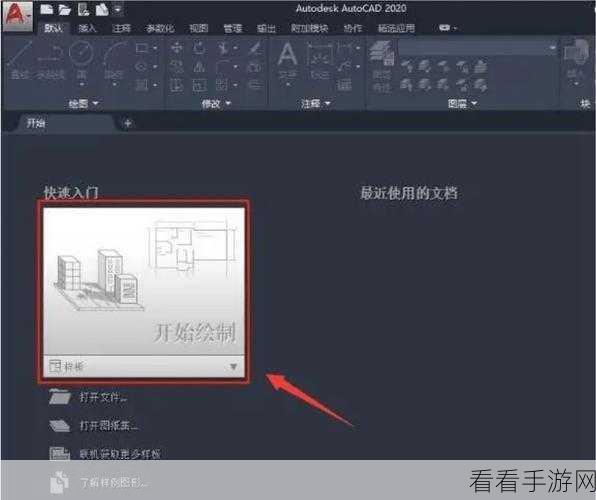Screen dimensions: 596x500
Task: Click Open folder icon in quick access toolbar
Action: point(65,10)
